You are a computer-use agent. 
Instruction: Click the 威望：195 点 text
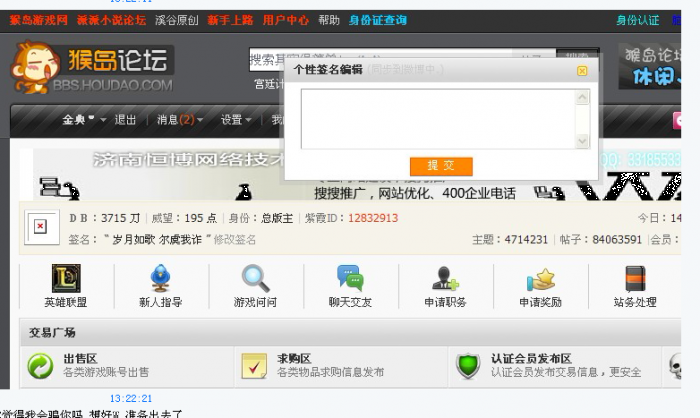[x=184, y=218]
